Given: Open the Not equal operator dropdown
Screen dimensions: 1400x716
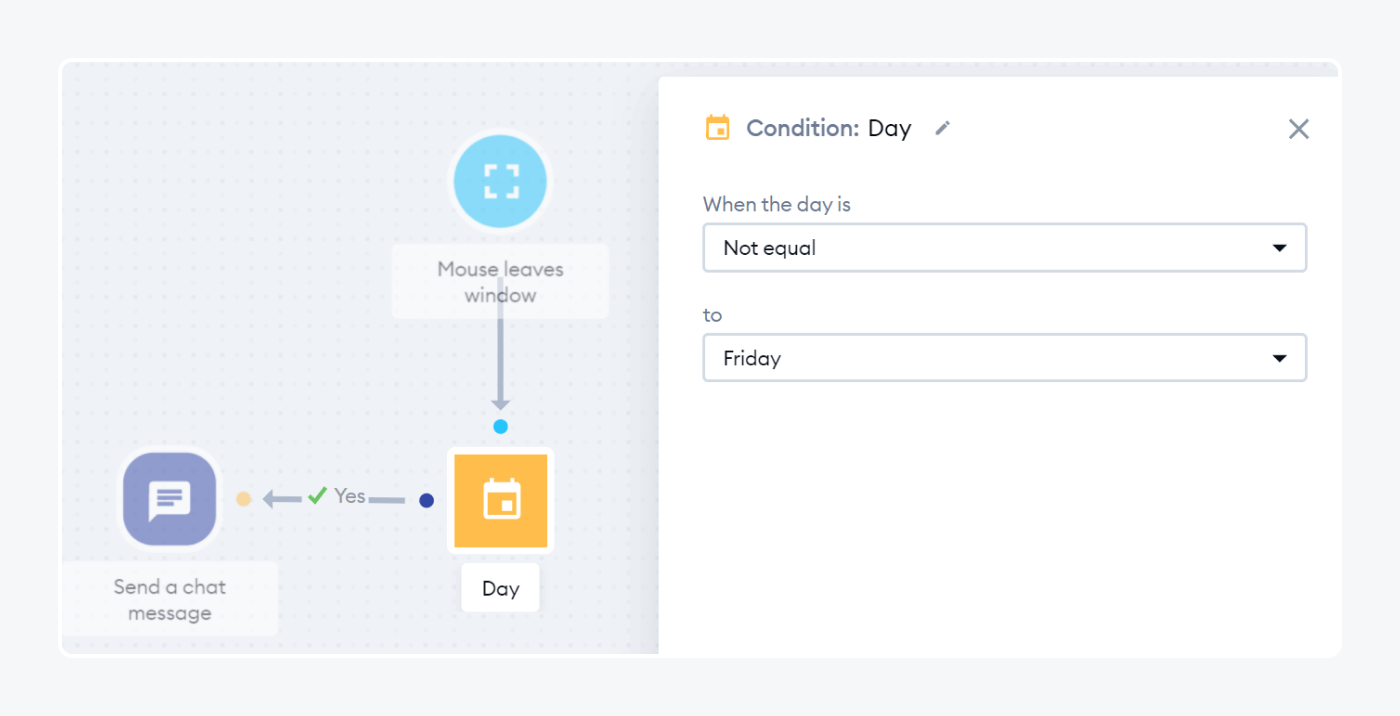Looking at the screenshot, I should [x=1004, y=248].
